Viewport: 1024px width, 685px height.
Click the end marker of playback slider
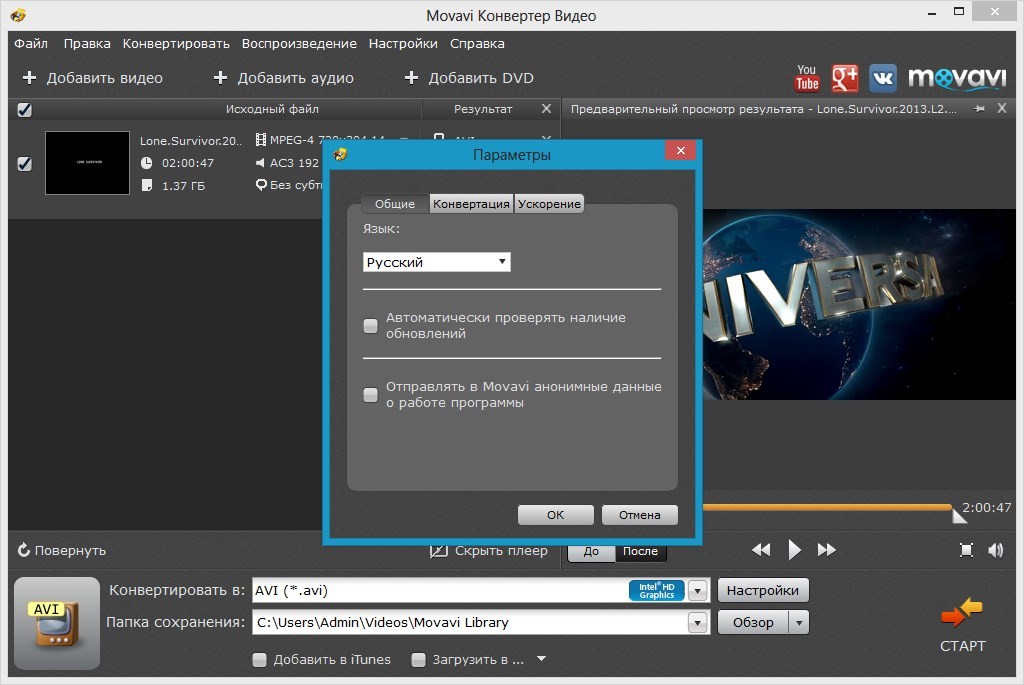(959, 514)
